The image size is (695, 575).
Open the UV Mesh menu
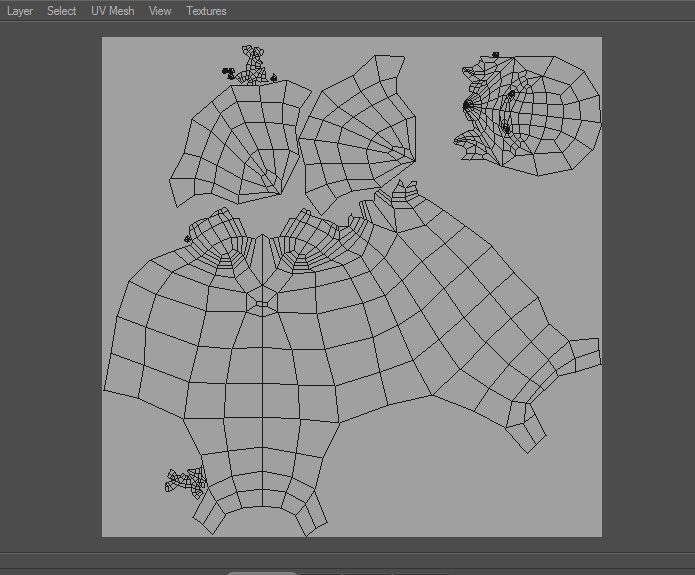pos(113,11)
